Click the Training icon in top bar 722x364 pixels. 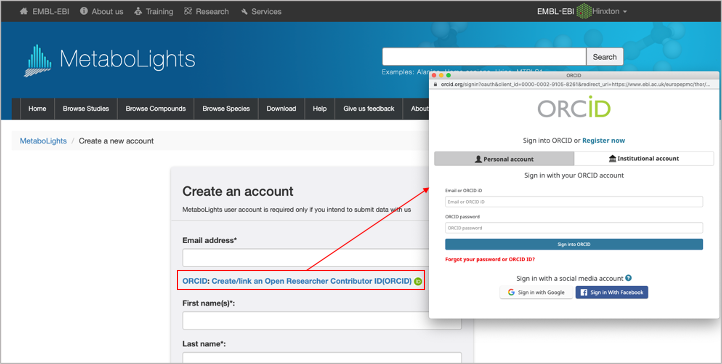pos(138,11)
